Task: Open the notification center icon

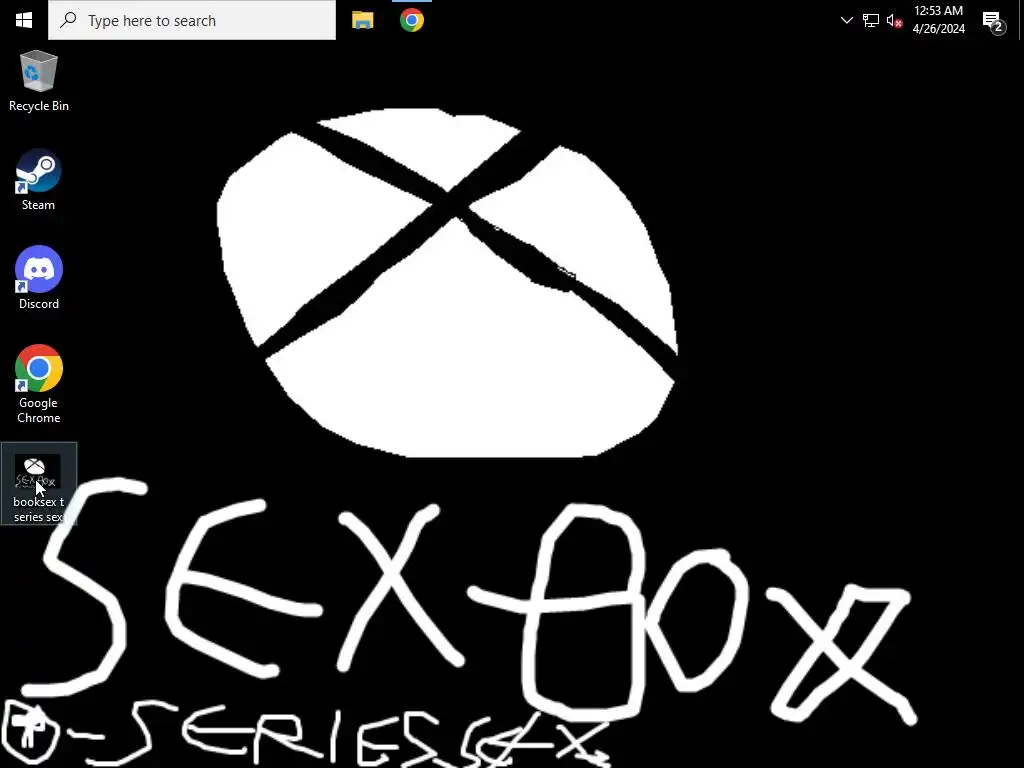Action: [994, 21]
